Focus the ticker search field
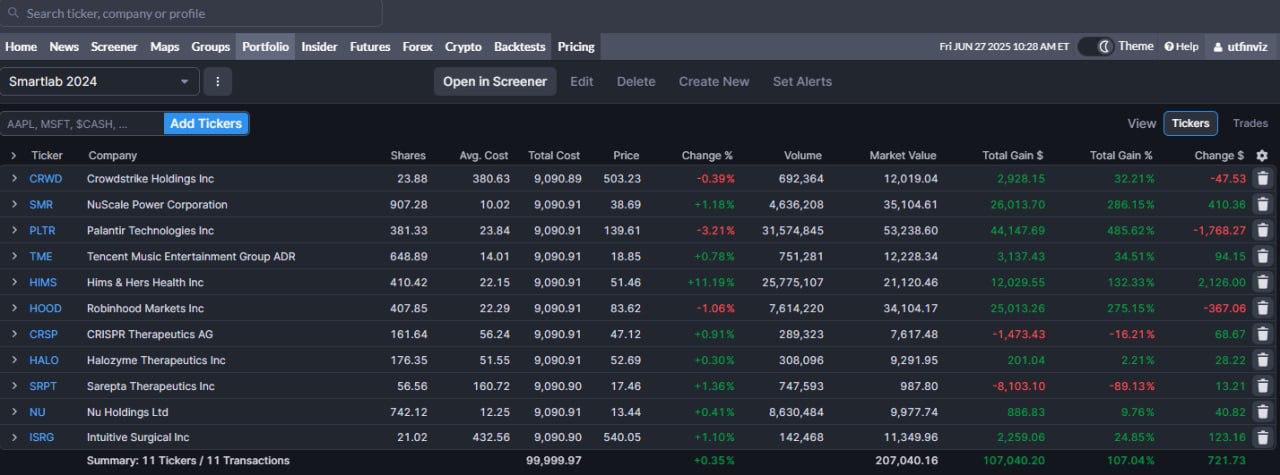 (x=191, y=14)
